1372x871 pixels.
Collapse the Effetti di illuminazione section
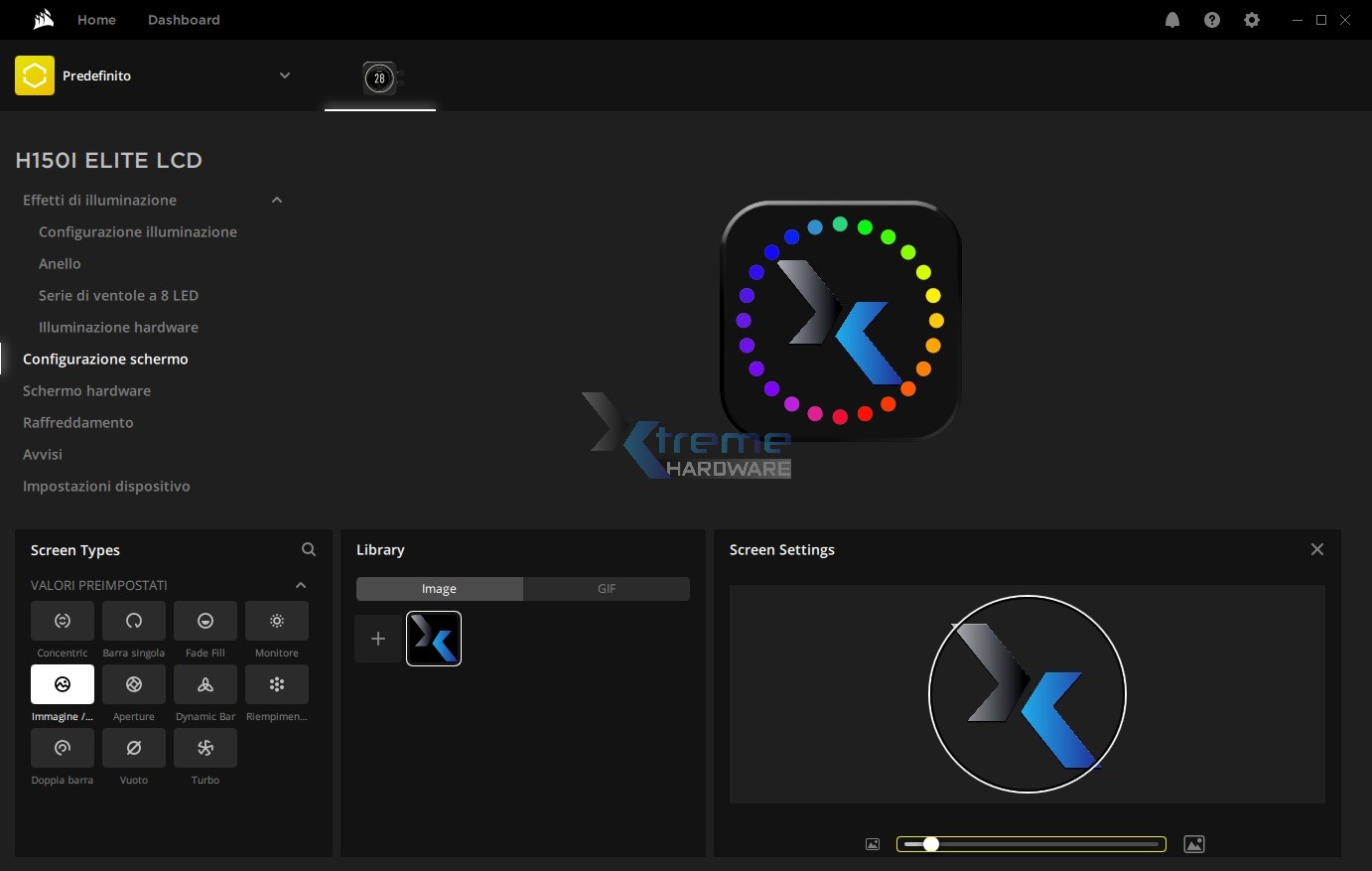pos(277,200)
